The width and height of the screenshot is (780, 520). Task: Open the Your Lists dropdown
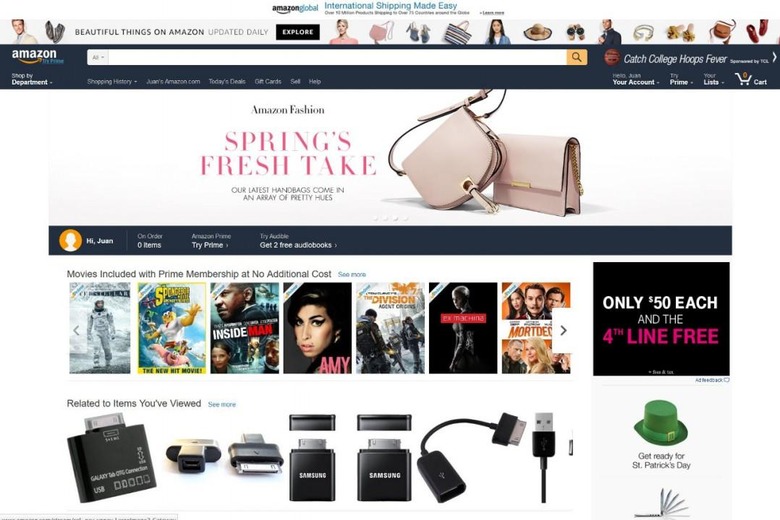tap(713, 79)
